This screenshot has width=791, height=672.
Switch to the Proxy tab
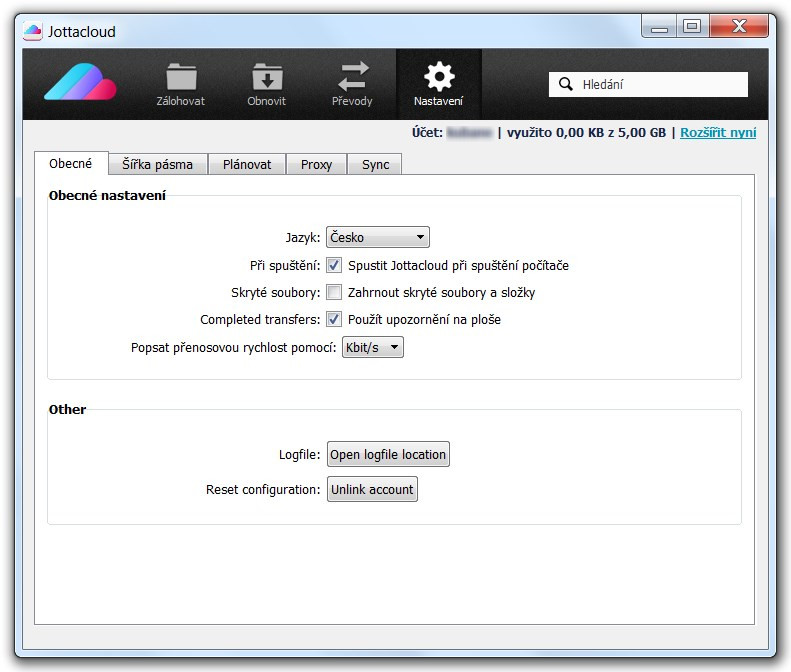point(316,164)
